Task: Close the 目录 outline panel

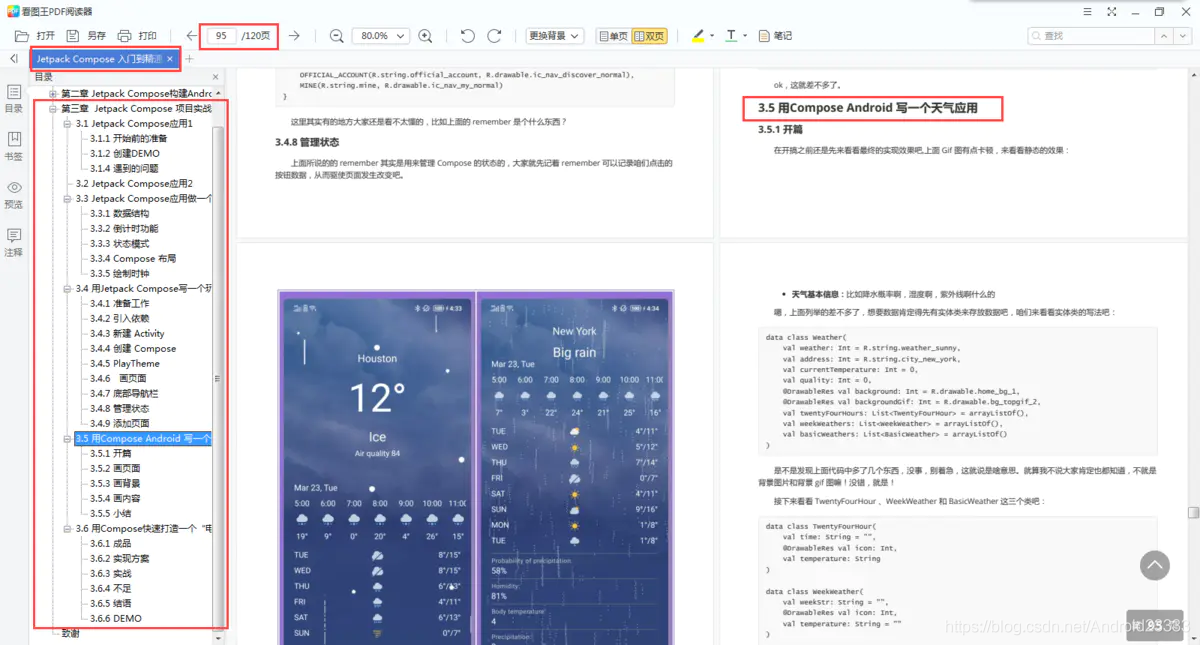Action: 215,77
